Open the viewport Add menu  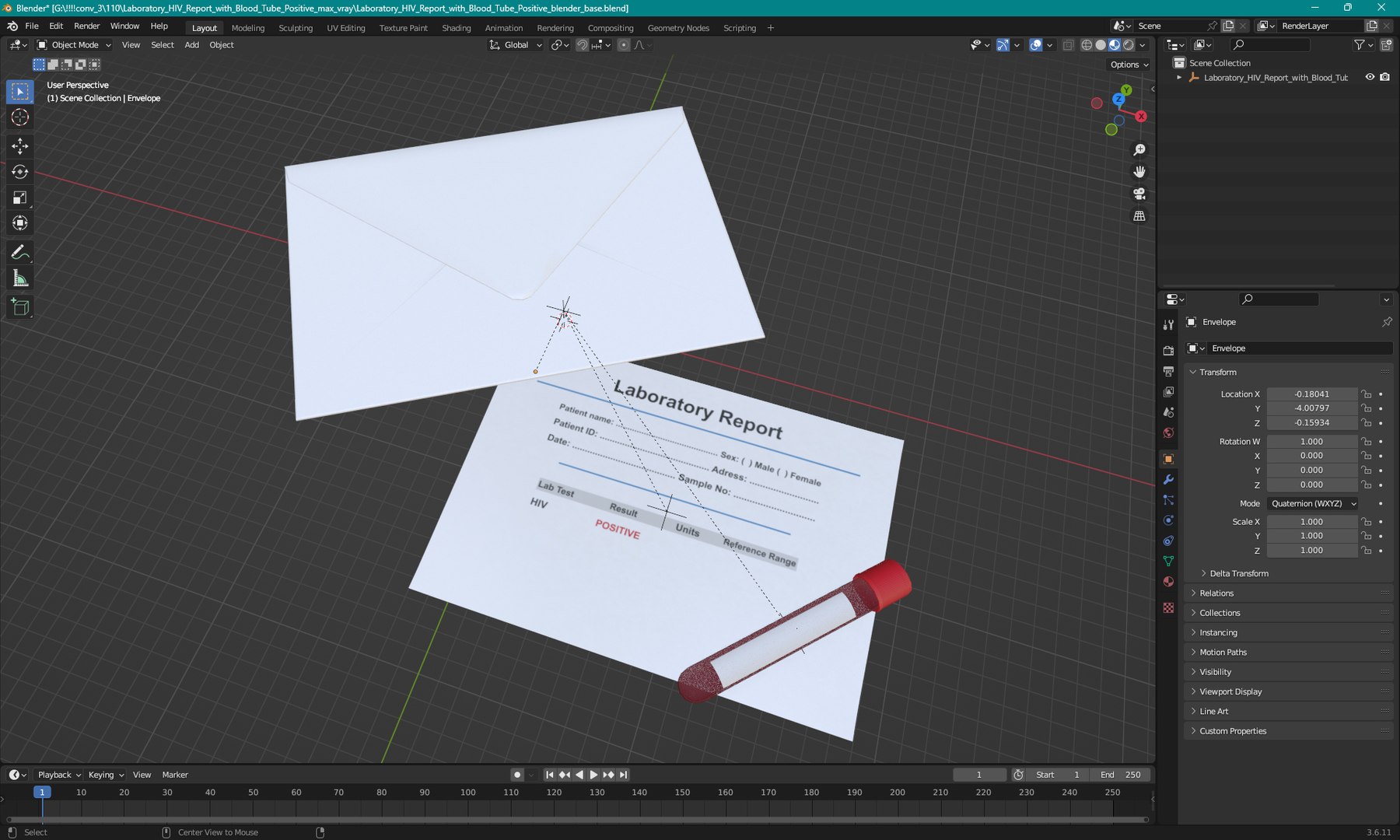(x=191, y=45)
